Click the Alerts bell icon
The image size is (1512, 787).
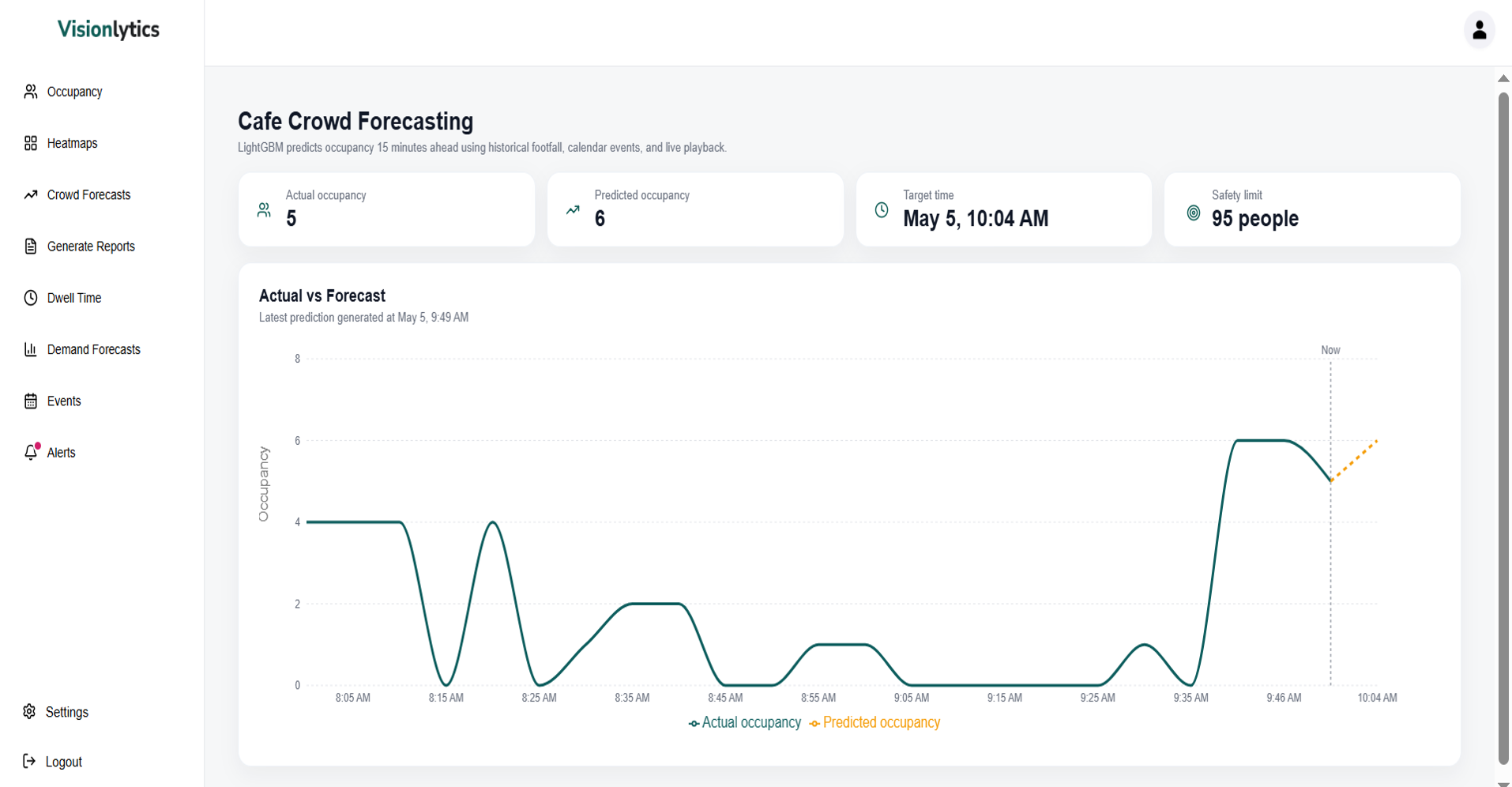click(31, 453)
